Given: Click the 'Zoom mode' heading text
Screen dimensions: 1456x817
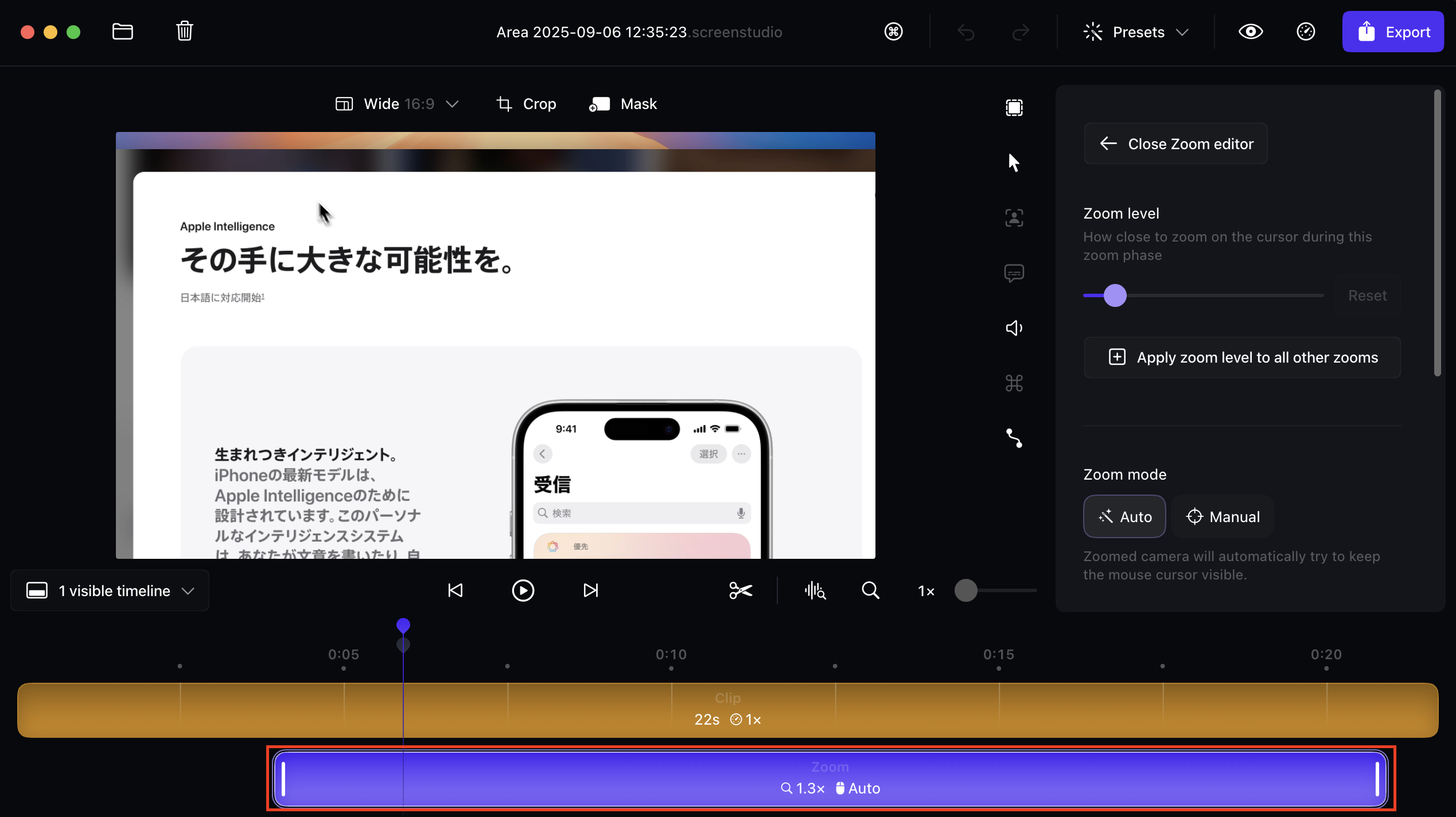Looking at the screenshot, I should point(1124,474).
